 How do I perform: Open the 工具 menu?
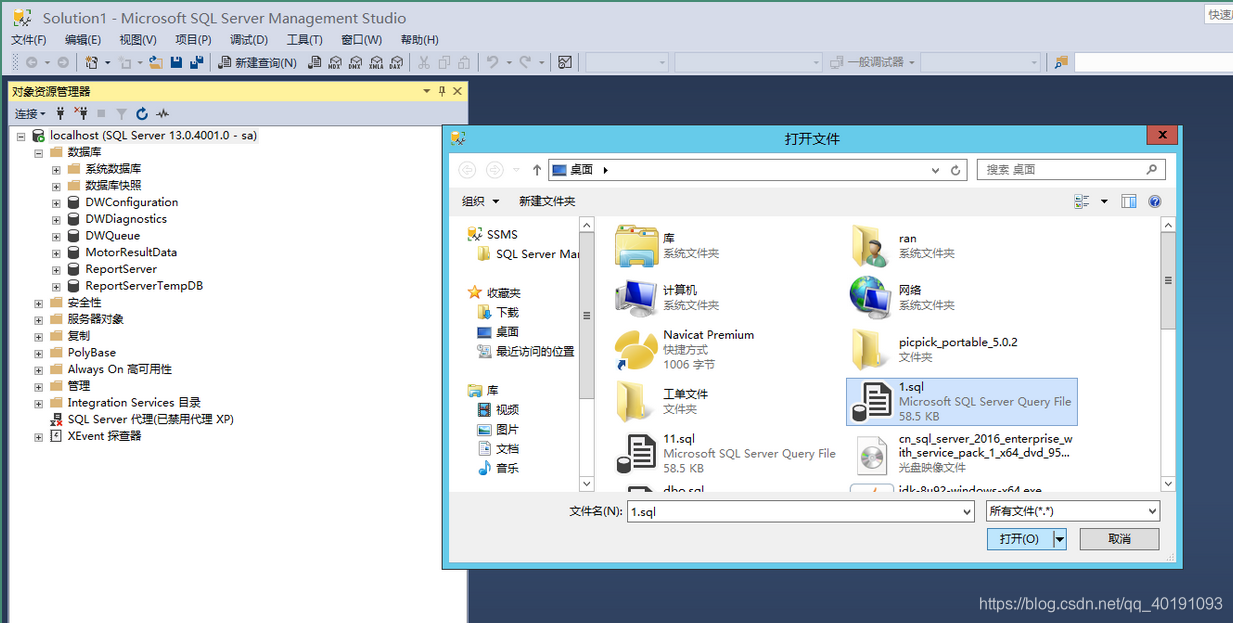click(x=304, y=40)
